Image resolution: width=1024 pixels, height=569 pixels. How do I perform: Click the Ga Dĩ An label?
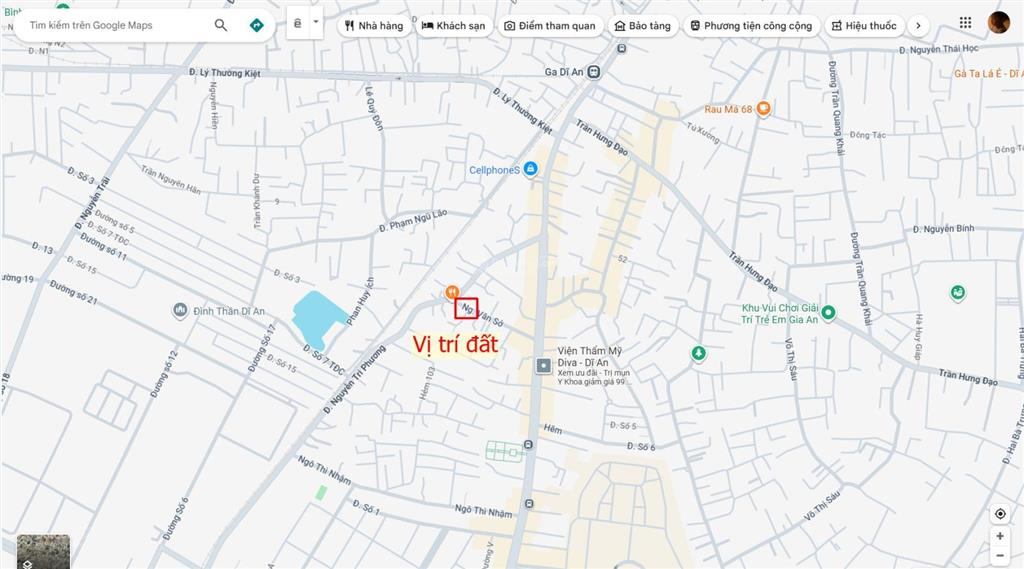(x=564, y=72)
